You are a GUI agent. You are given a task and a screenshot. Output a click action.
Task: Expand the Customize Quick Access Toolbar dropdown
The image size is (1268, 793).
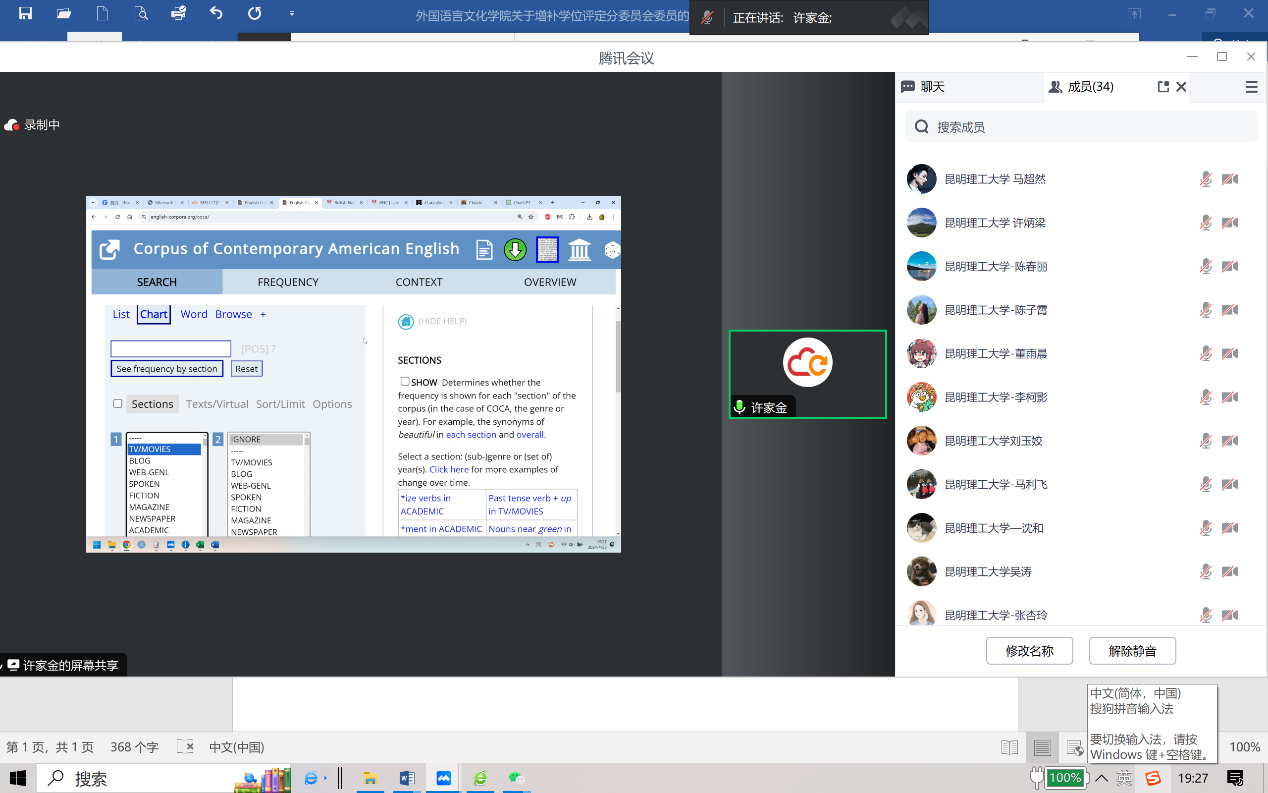(291, 14)
